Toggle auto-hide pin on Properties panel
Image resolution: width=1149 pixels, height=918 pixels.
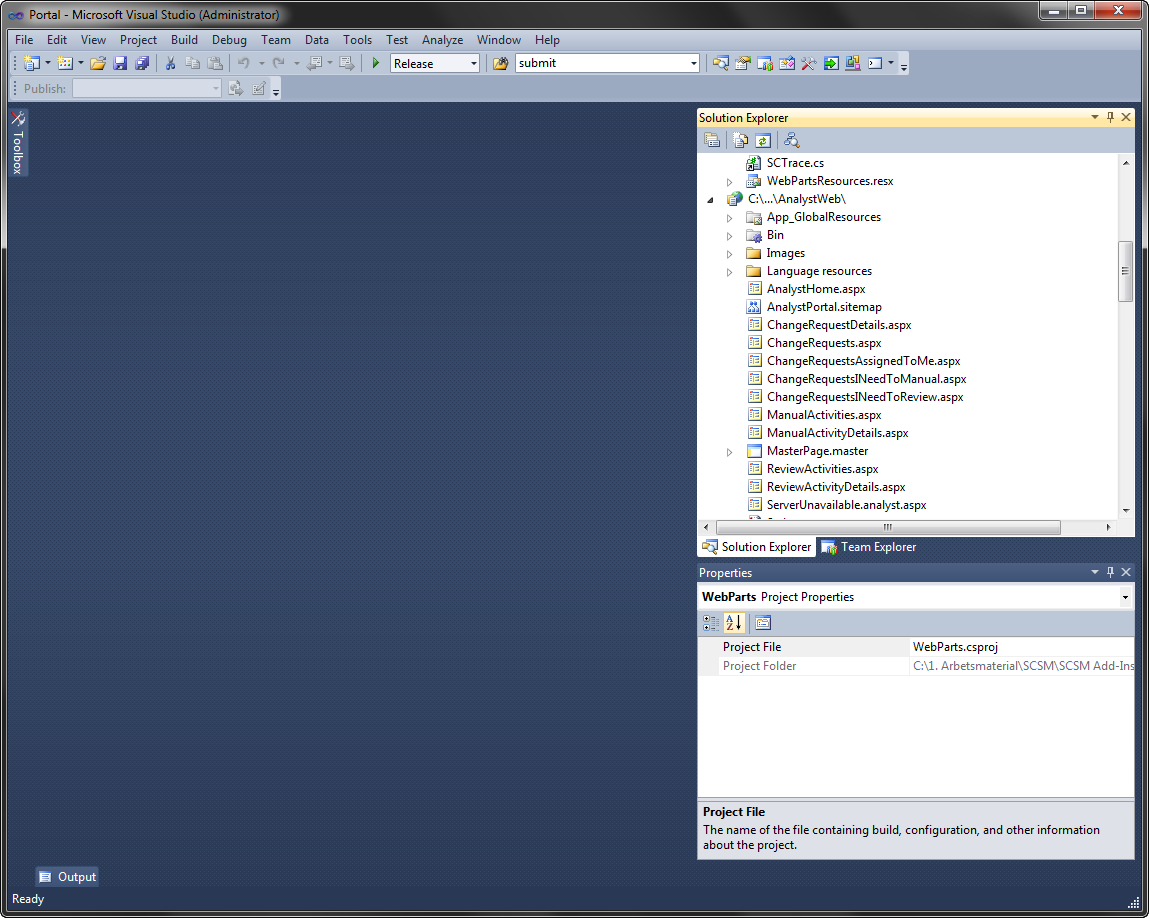1110,572
